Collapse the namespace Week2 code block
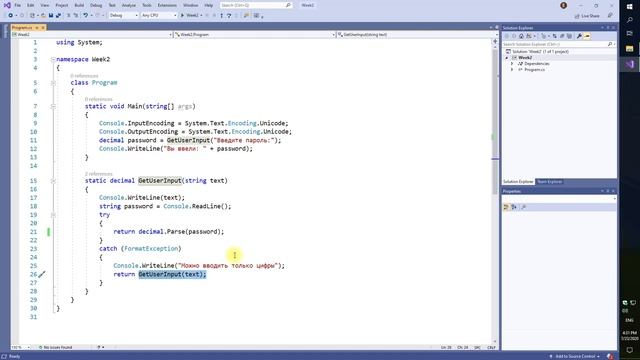The image size is (640, 360). point(53,60)
